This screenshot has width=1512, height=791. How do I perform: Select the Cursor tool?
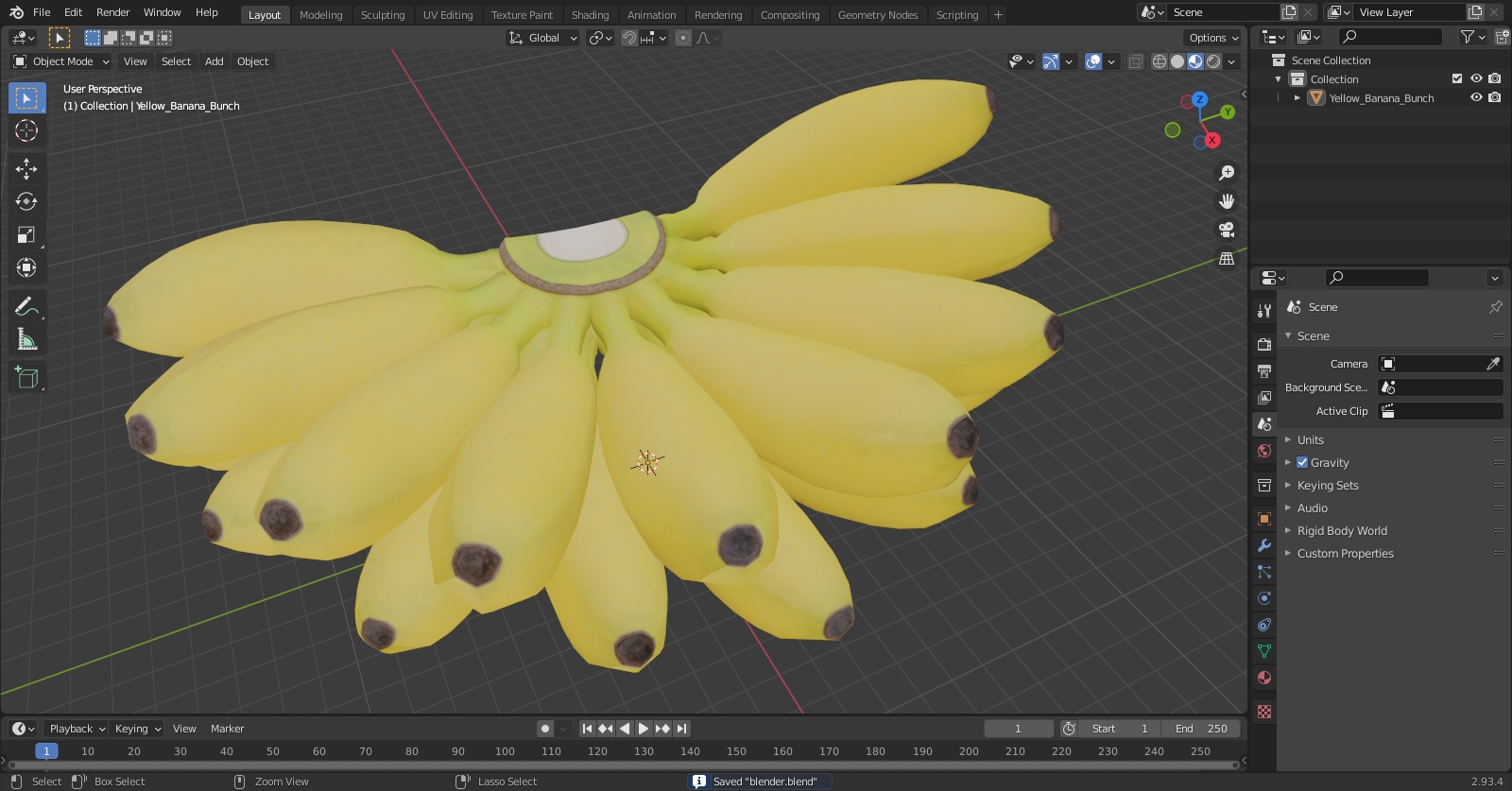(26, 130)
